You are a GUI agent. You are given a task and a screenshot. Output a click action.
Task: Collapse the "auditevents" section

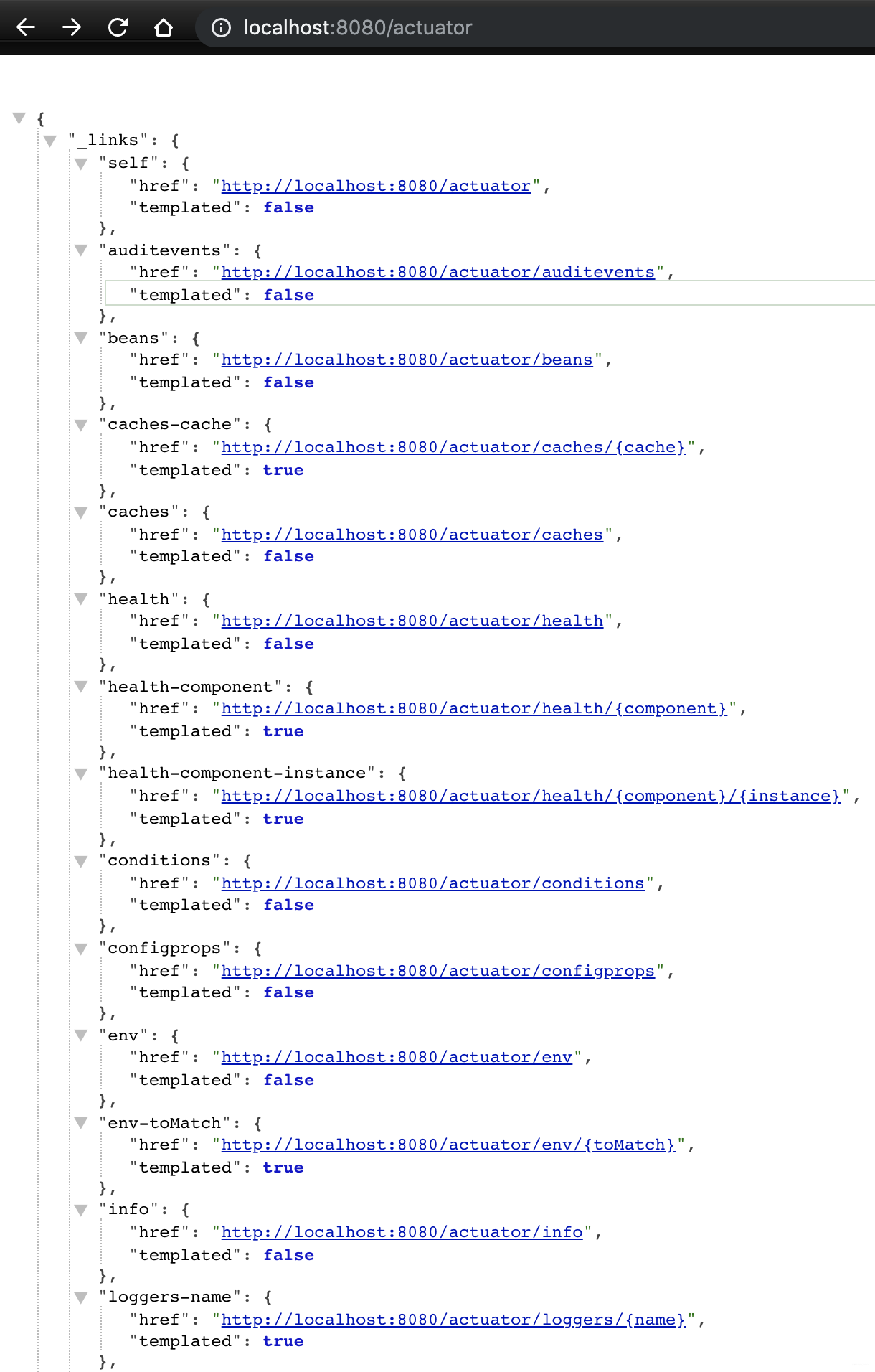coord(81,250)
